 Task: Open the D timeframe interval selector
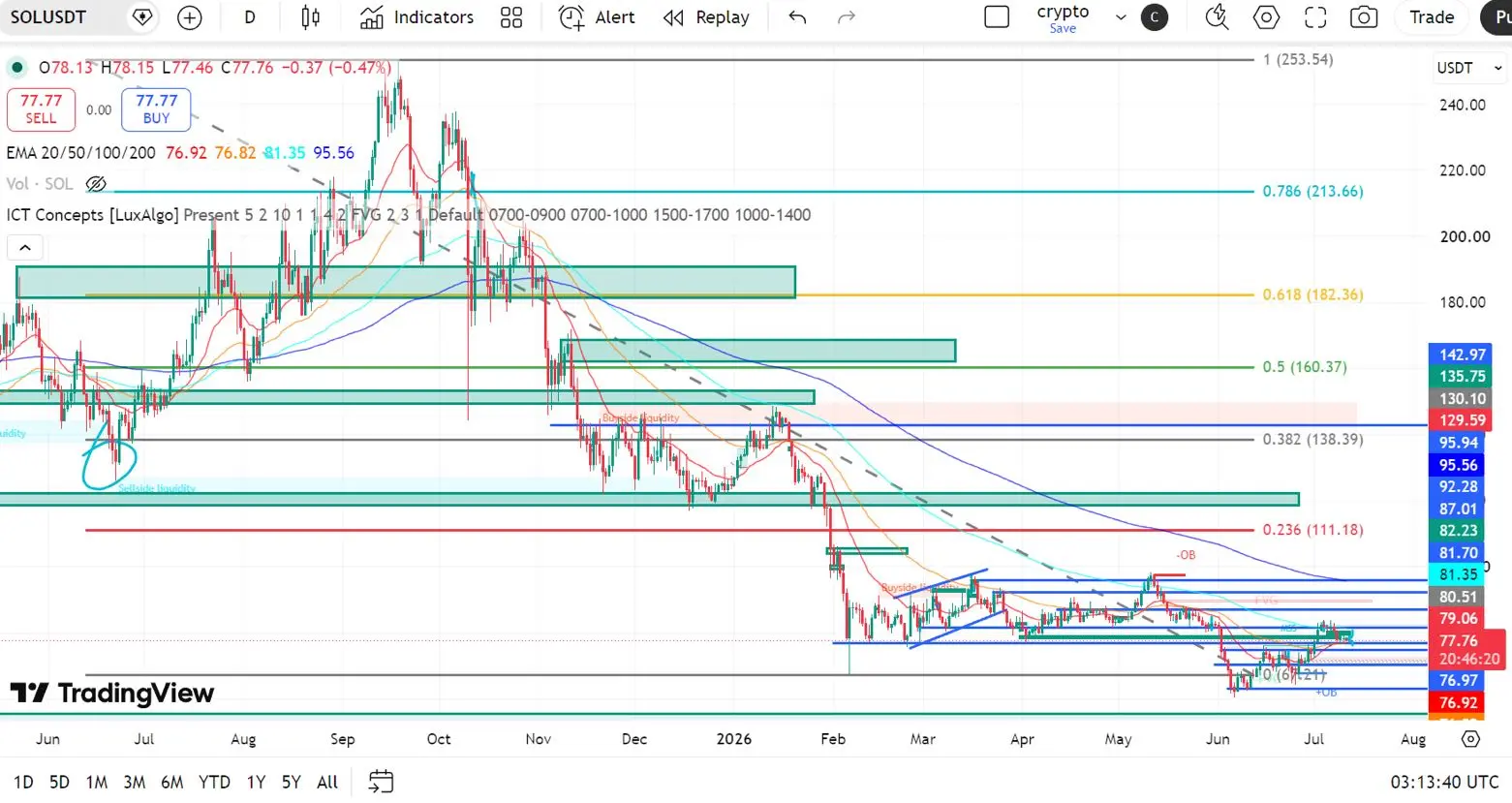pos(250,17)
